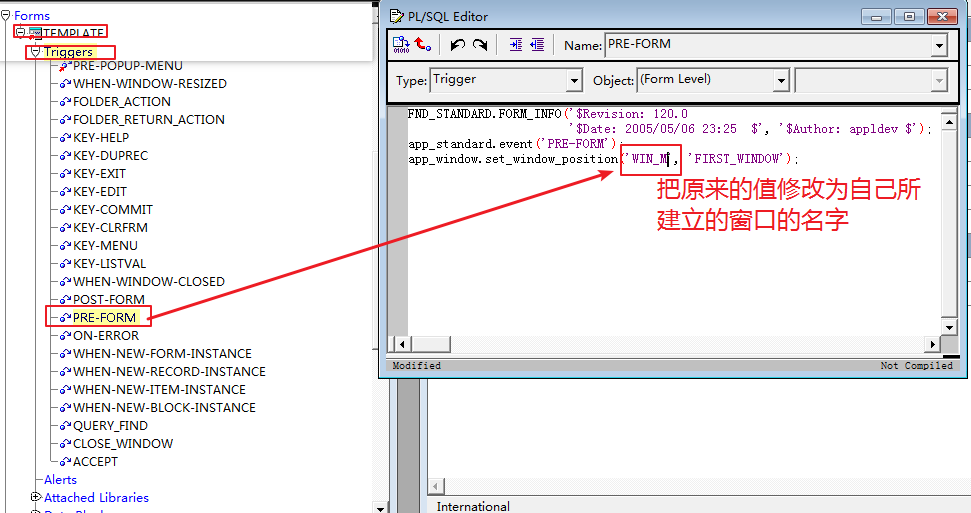
Task: Select the KEY-DUPREC trigger
Action: click(x=110, y=156)
